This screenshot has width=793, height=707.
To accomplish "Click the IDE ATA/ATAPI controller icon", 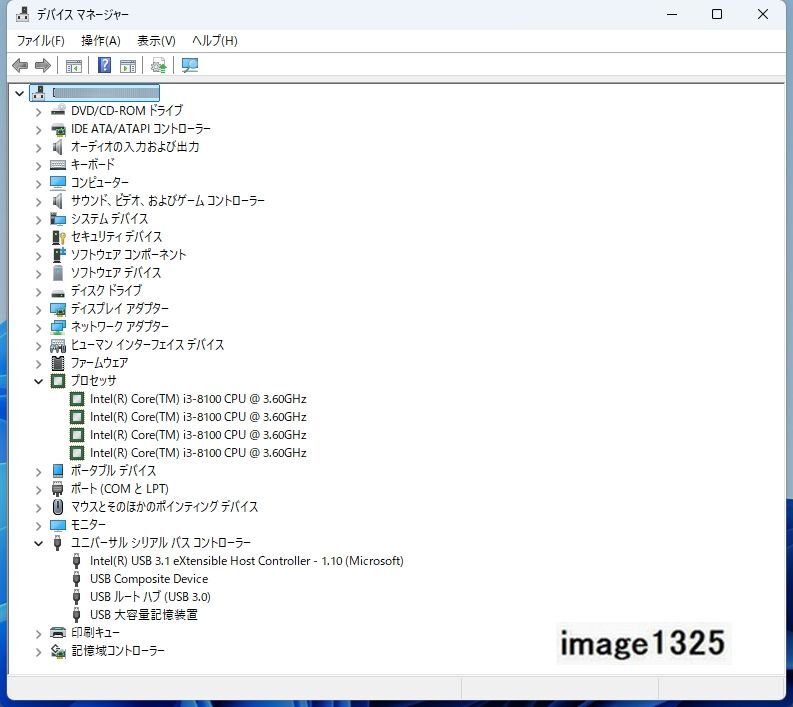I will 58,129.
